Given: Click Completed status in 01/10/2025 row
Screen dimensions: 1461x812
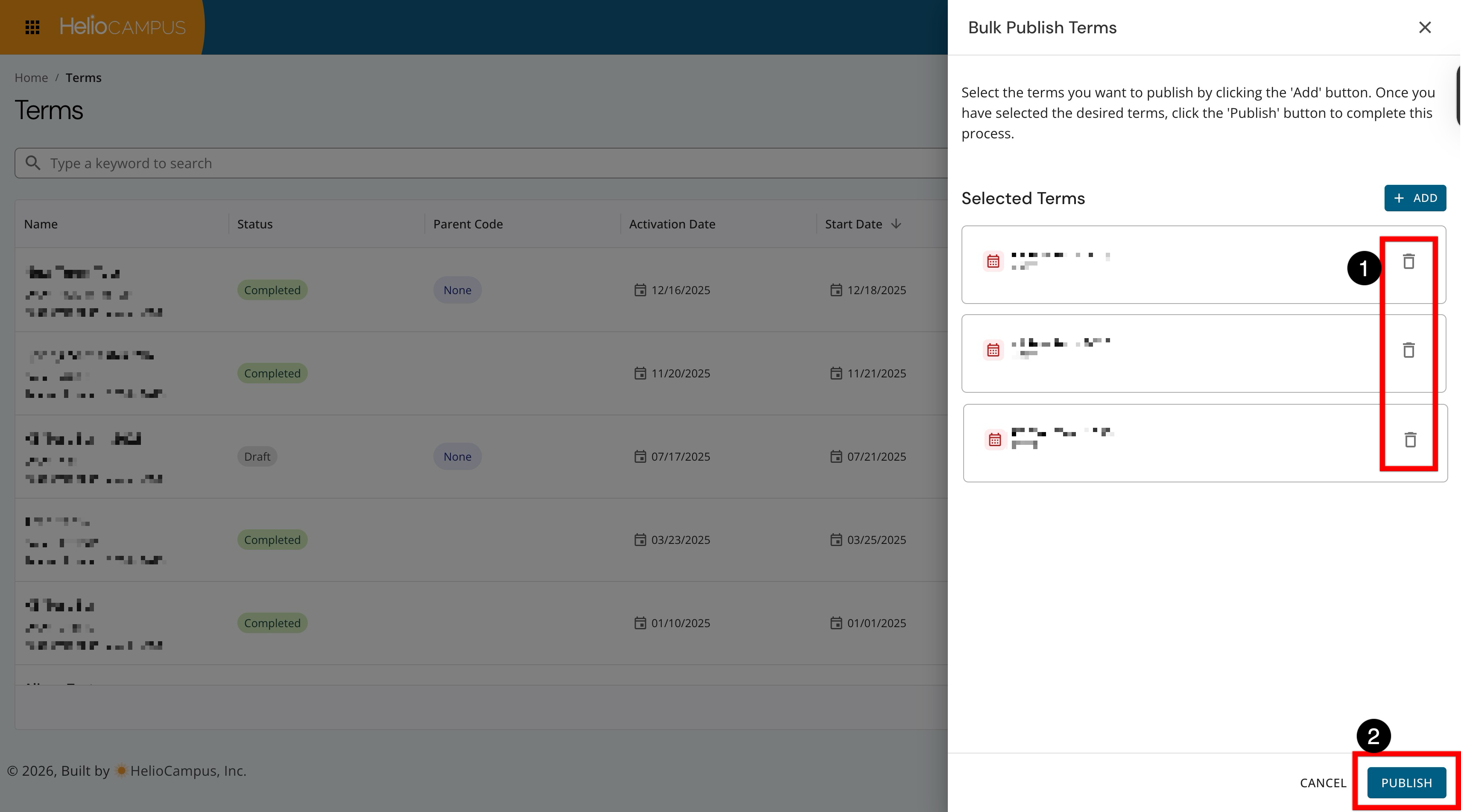Looking at the screenshot, I should pos(272,623).
